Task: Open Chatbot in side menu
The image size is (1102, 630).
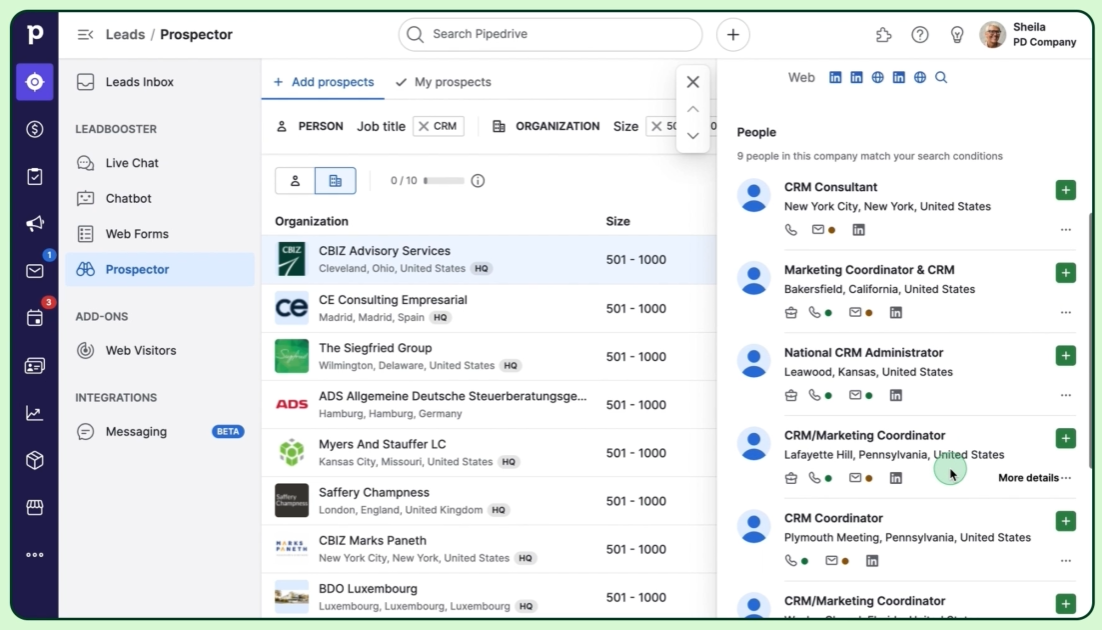Action: pos(159,198)
